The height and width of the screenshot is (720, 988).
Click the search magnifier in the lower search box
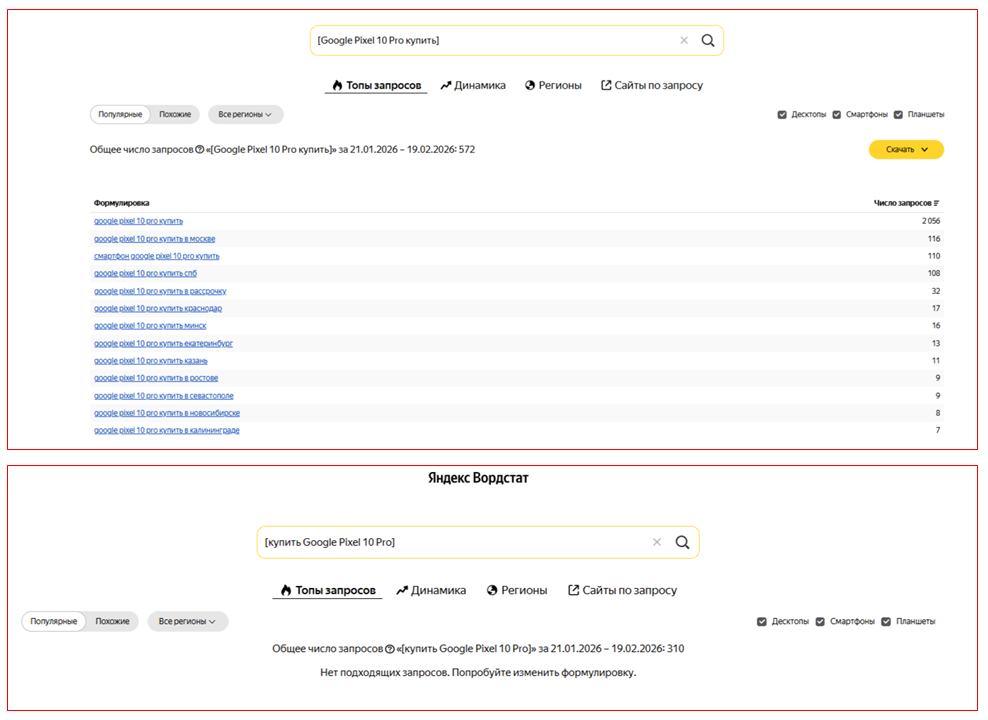click(x=682, y=542)
